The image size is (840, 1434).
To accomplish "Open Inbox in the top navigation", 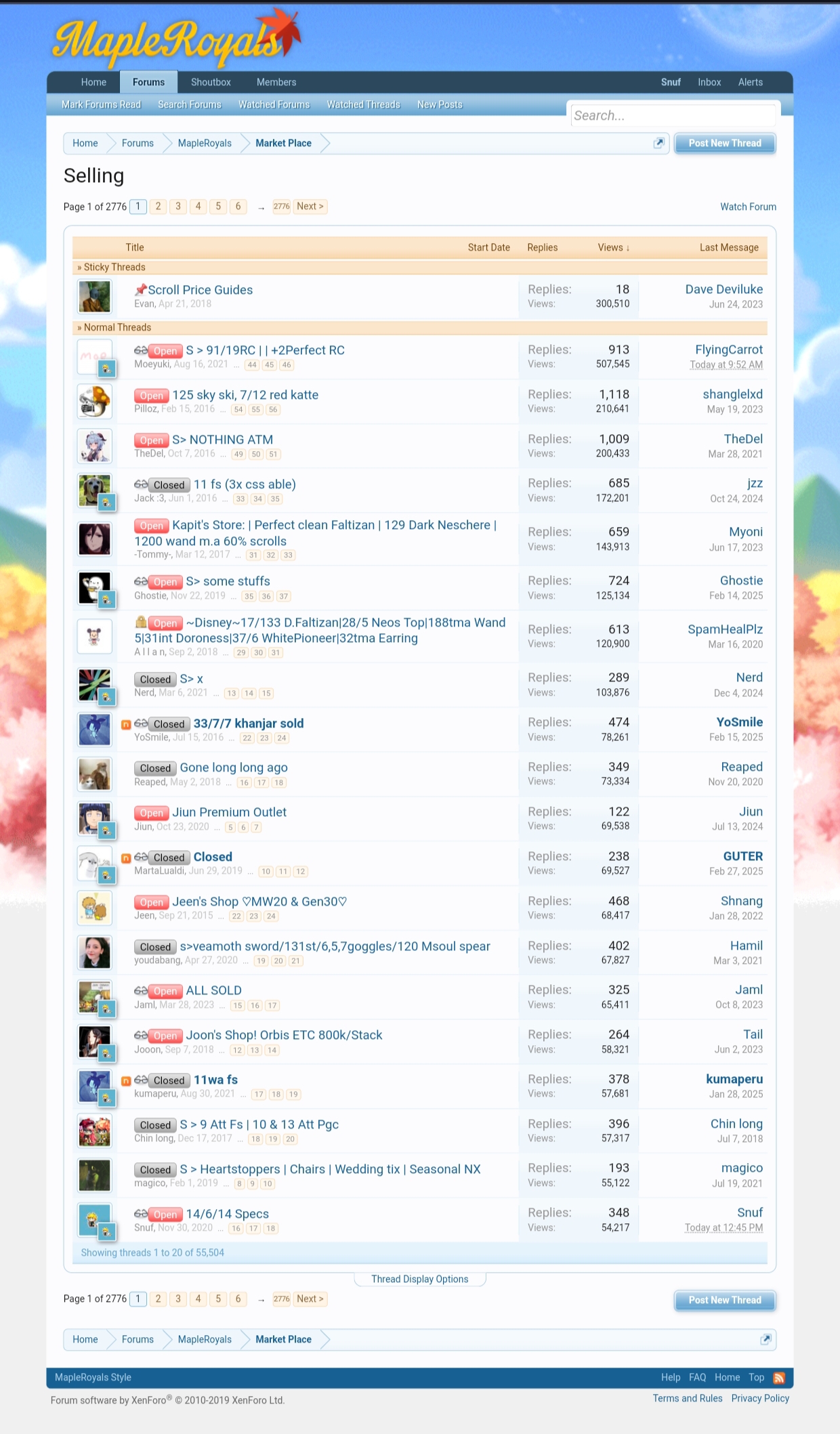I will pyautogui.click(x=709, y=82).
